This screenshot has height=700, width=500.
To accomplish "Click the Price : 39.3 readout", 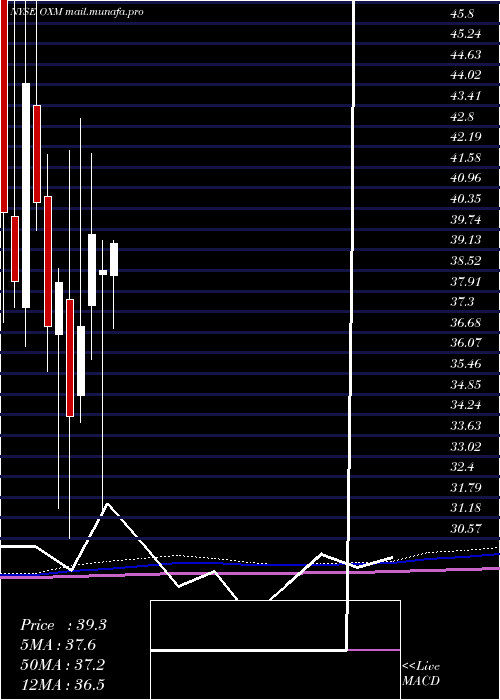I will click(x=63, y=625).
